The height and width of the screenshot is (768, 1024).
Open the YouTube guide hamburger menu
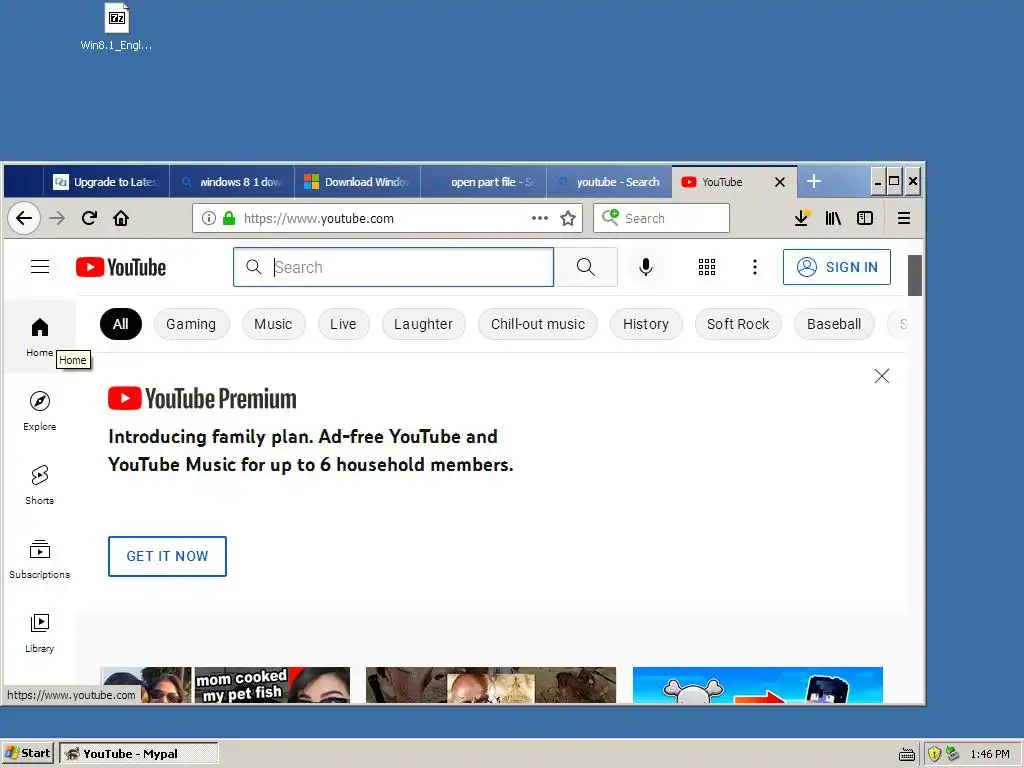point(40,267)
